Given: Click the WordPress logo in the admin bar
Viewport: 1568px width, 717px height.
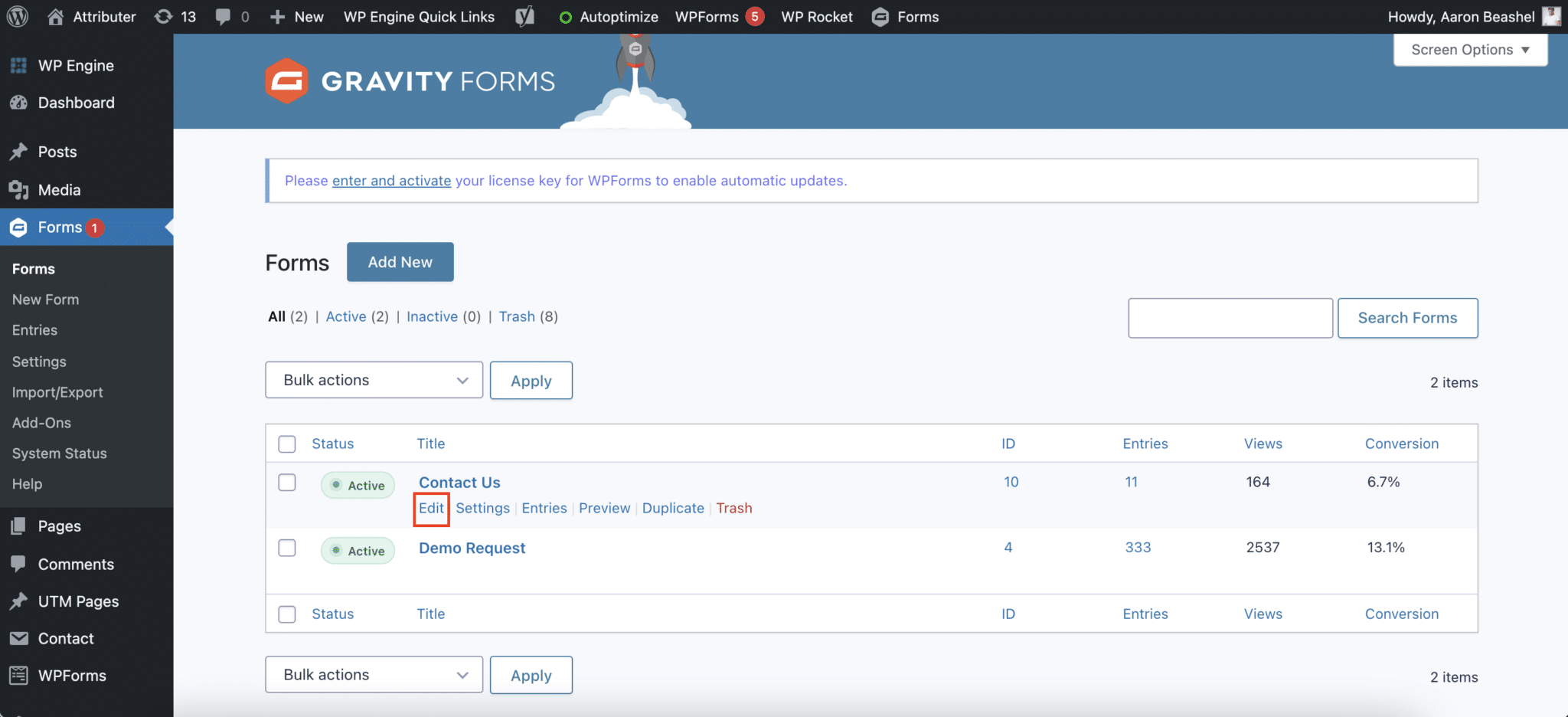Looking at the screenshot, I should click(x=16, y=16).
